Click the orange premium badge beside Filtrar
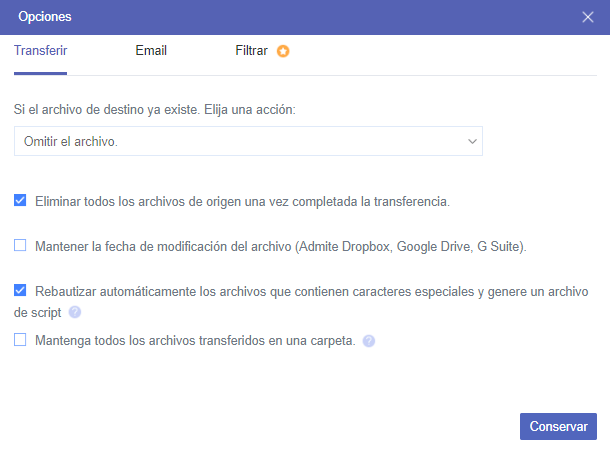 283,51
